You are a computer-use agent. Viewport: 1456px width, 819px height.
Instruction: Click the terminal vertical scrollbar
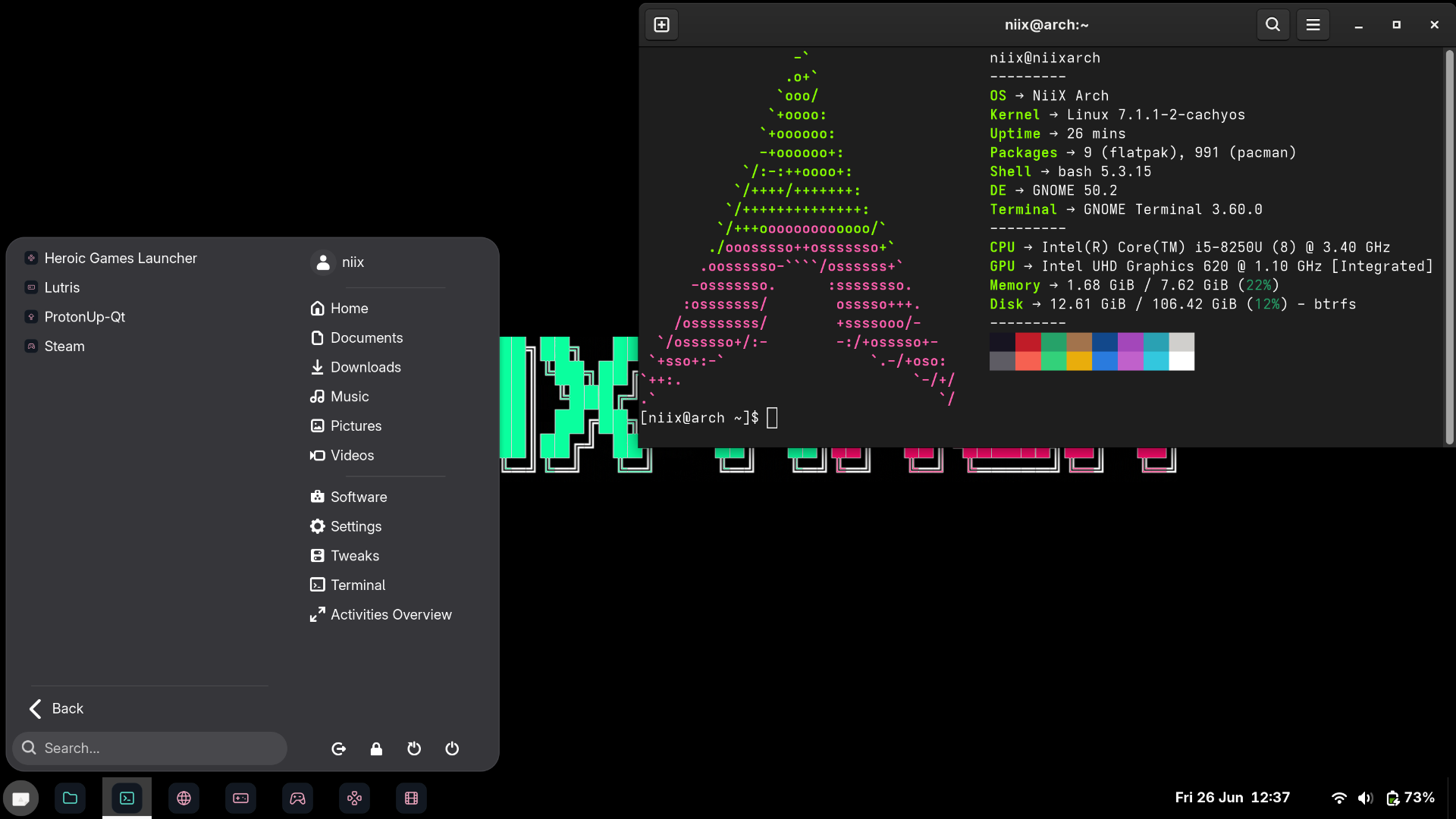pos(1449,246)
